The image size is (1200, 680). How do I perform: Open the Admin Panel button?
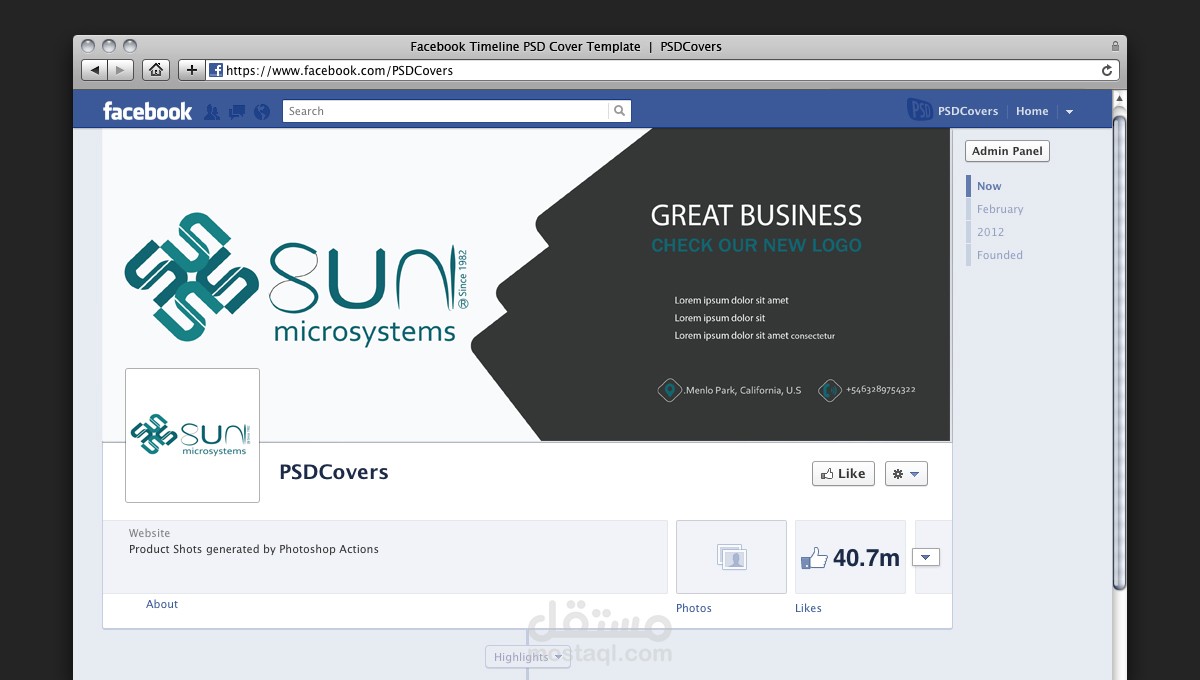1007,151
